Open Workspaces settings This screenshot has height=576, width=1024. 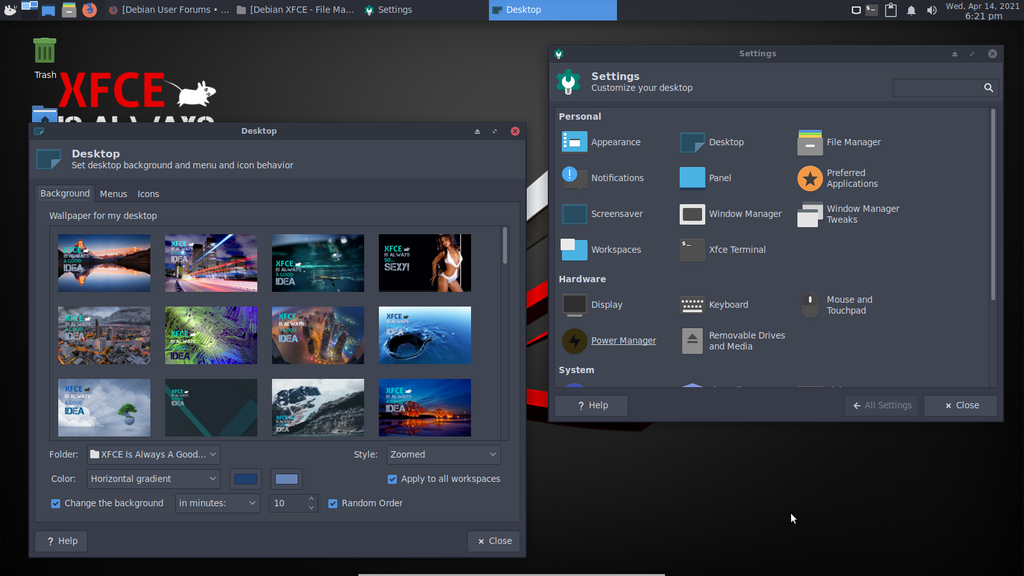coord(601,249)
